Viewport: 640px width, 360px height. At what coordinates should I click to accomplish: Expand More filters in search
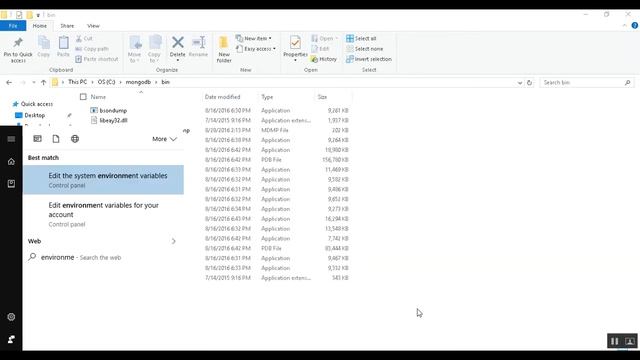pos(164,139)
